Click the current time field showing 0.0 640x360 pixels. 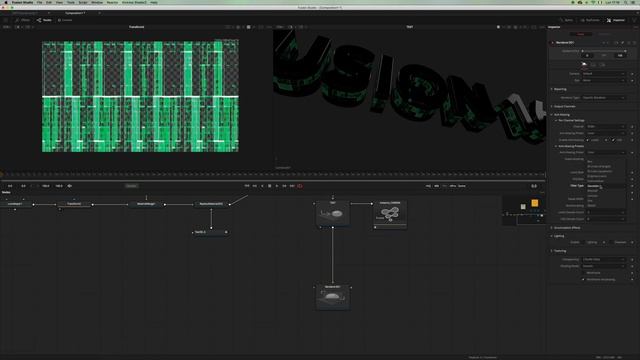tap(534, 186)
